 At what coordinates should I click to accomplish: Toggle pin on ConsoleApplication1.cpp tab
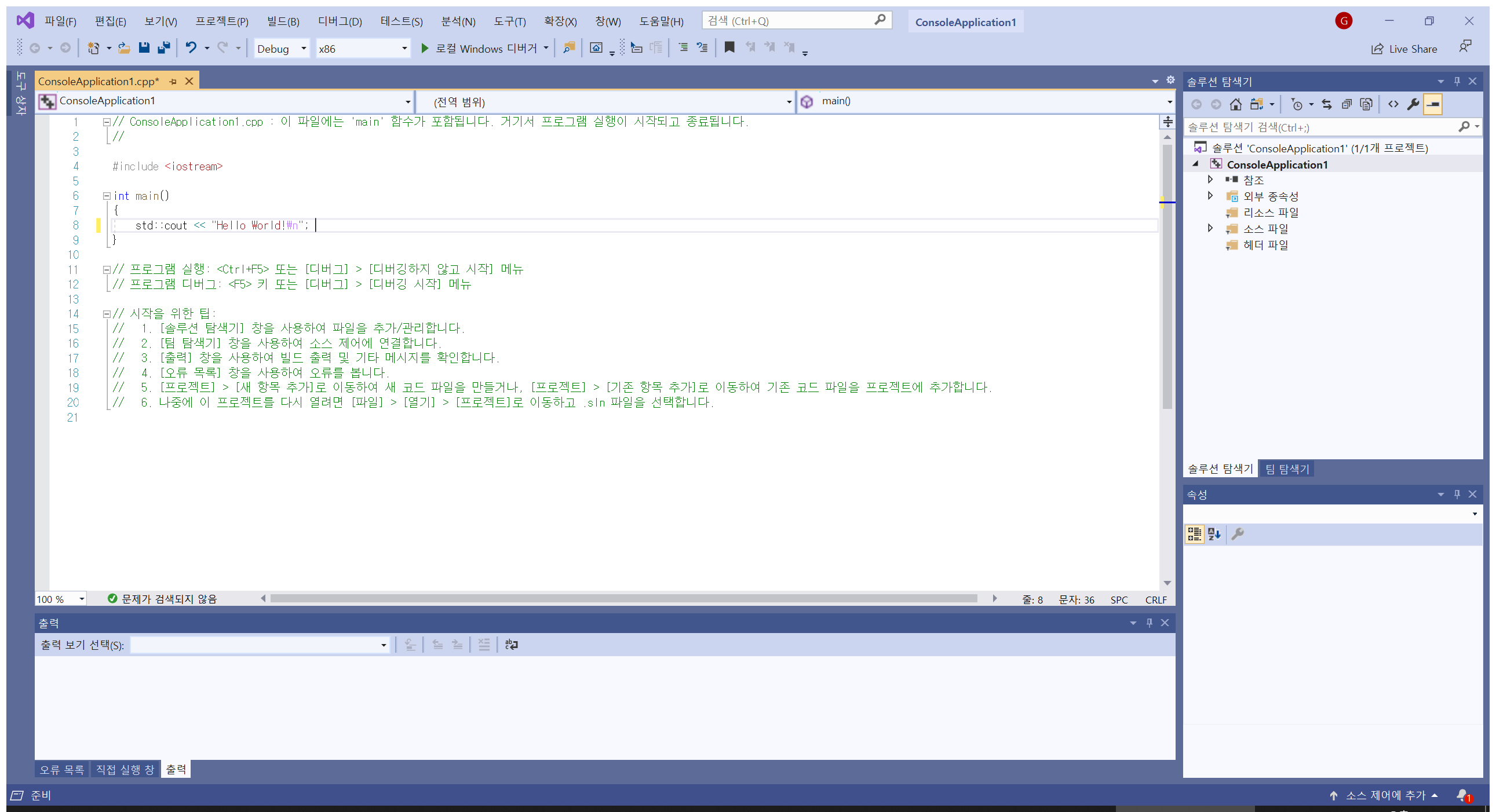tap(173, 82)
